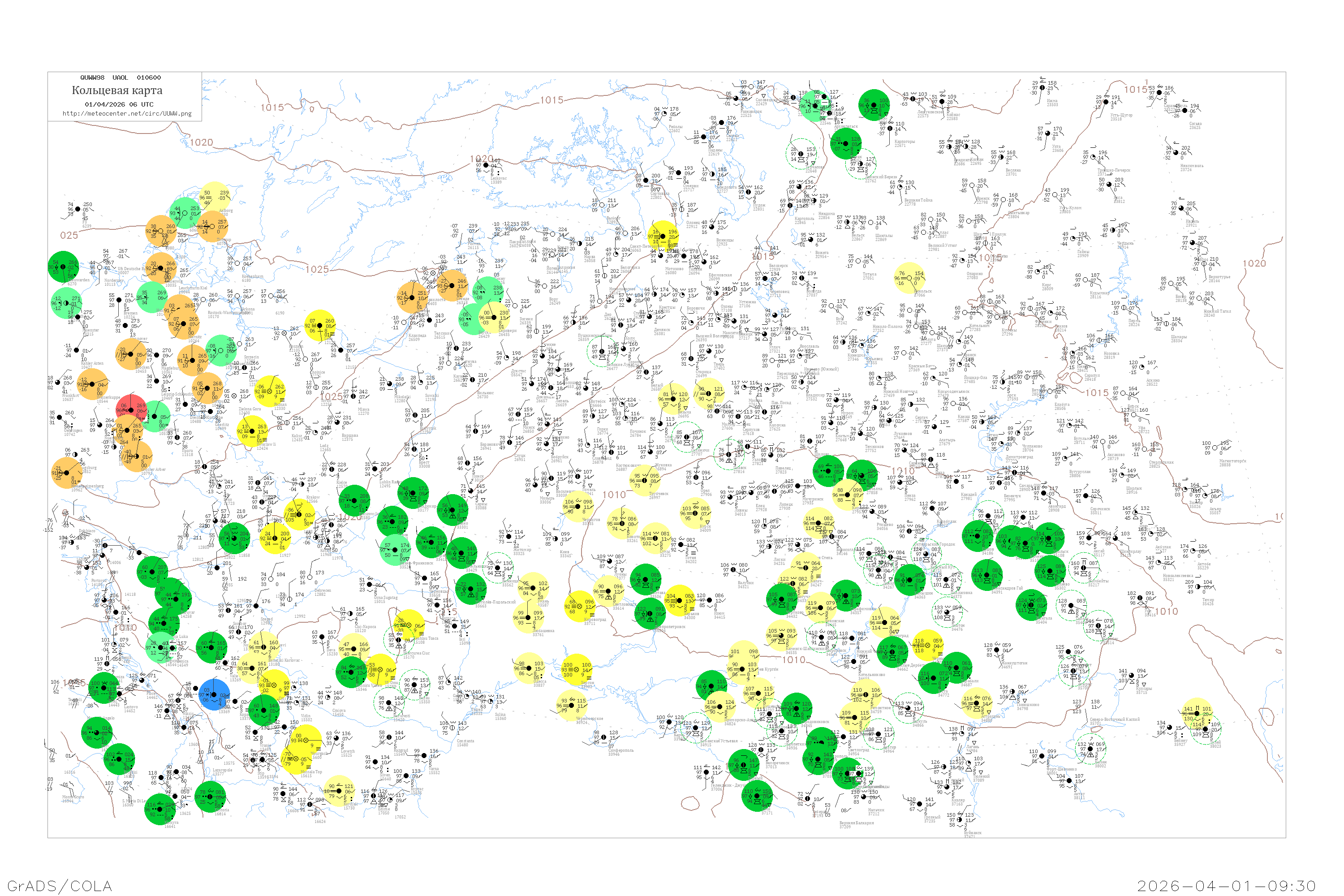Click pale yellow Aalborg station circle
1344x896 pixels.
[x=214, y=197]
